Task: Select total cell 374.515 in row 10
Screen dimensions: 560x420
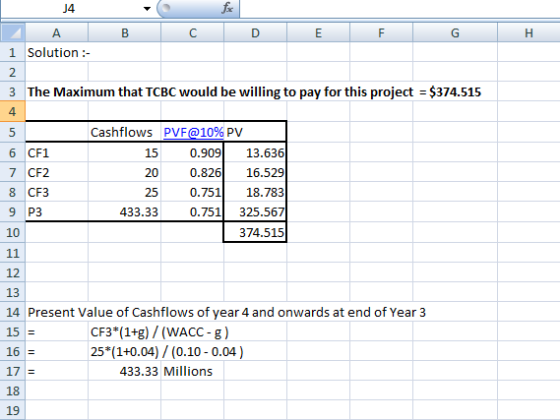Action: point(255,232)
